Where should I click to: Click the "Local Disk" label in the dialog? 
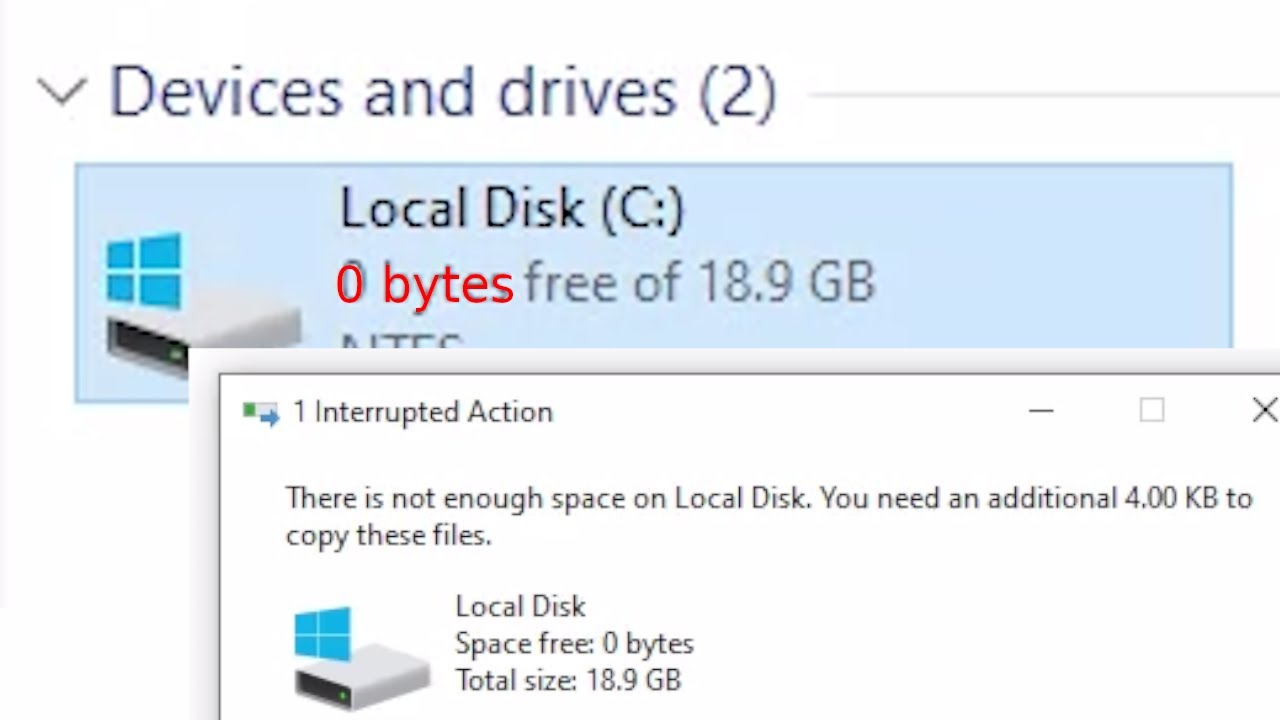pos(520,606)
